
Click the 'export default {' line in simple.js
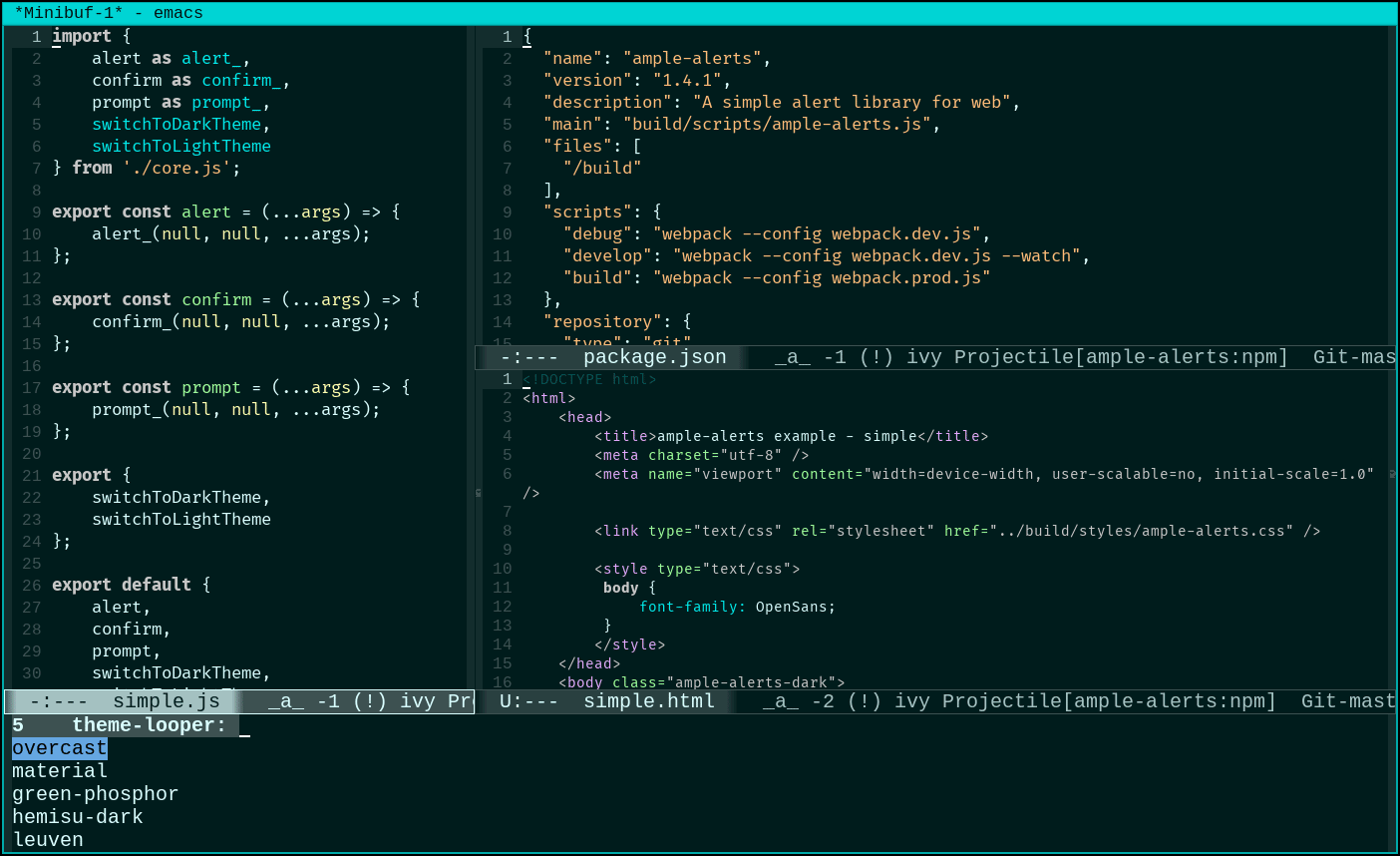[132, 585]
